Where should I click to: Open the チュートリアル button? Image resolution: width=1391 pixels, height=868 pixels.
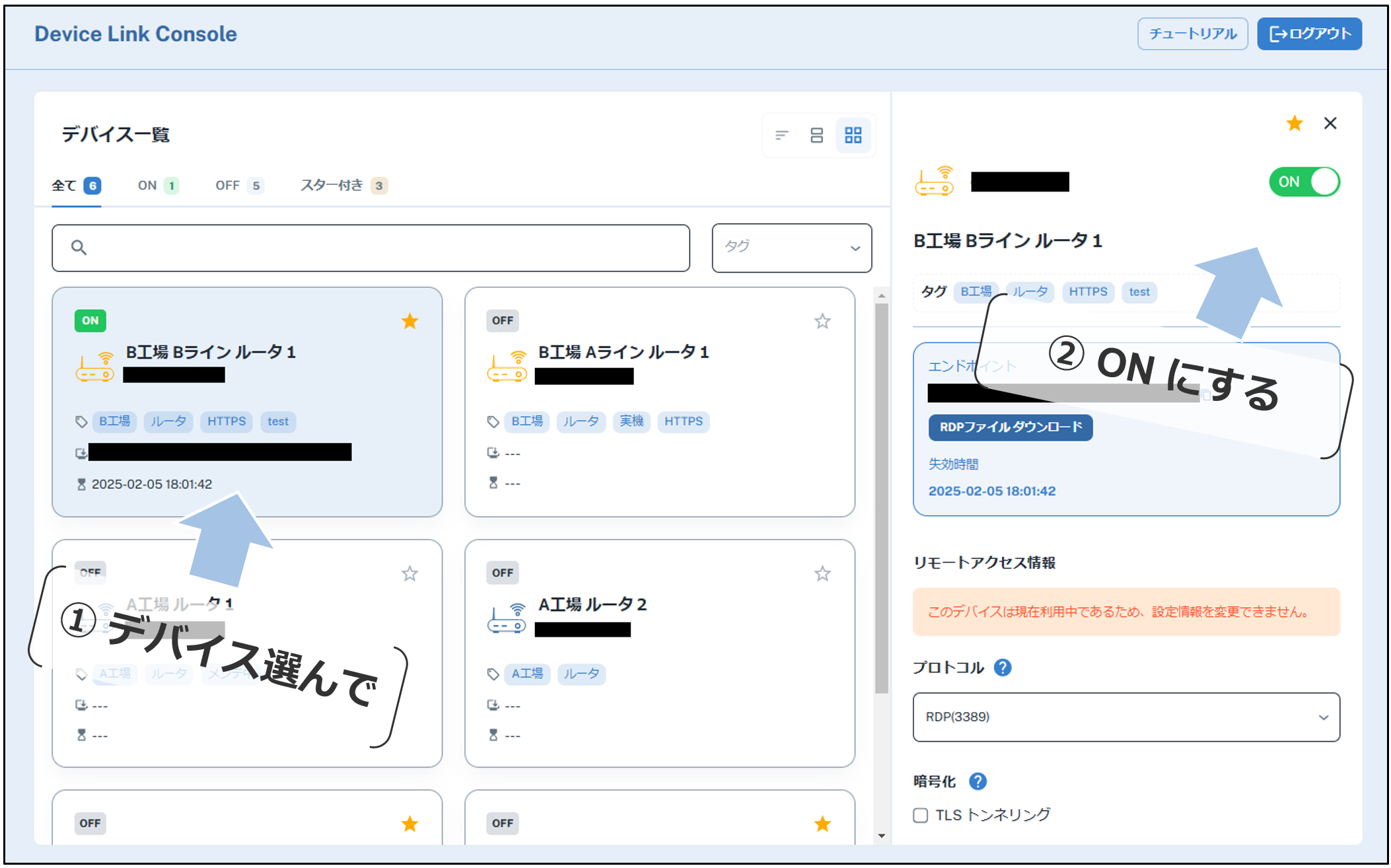coord(1192,34)
